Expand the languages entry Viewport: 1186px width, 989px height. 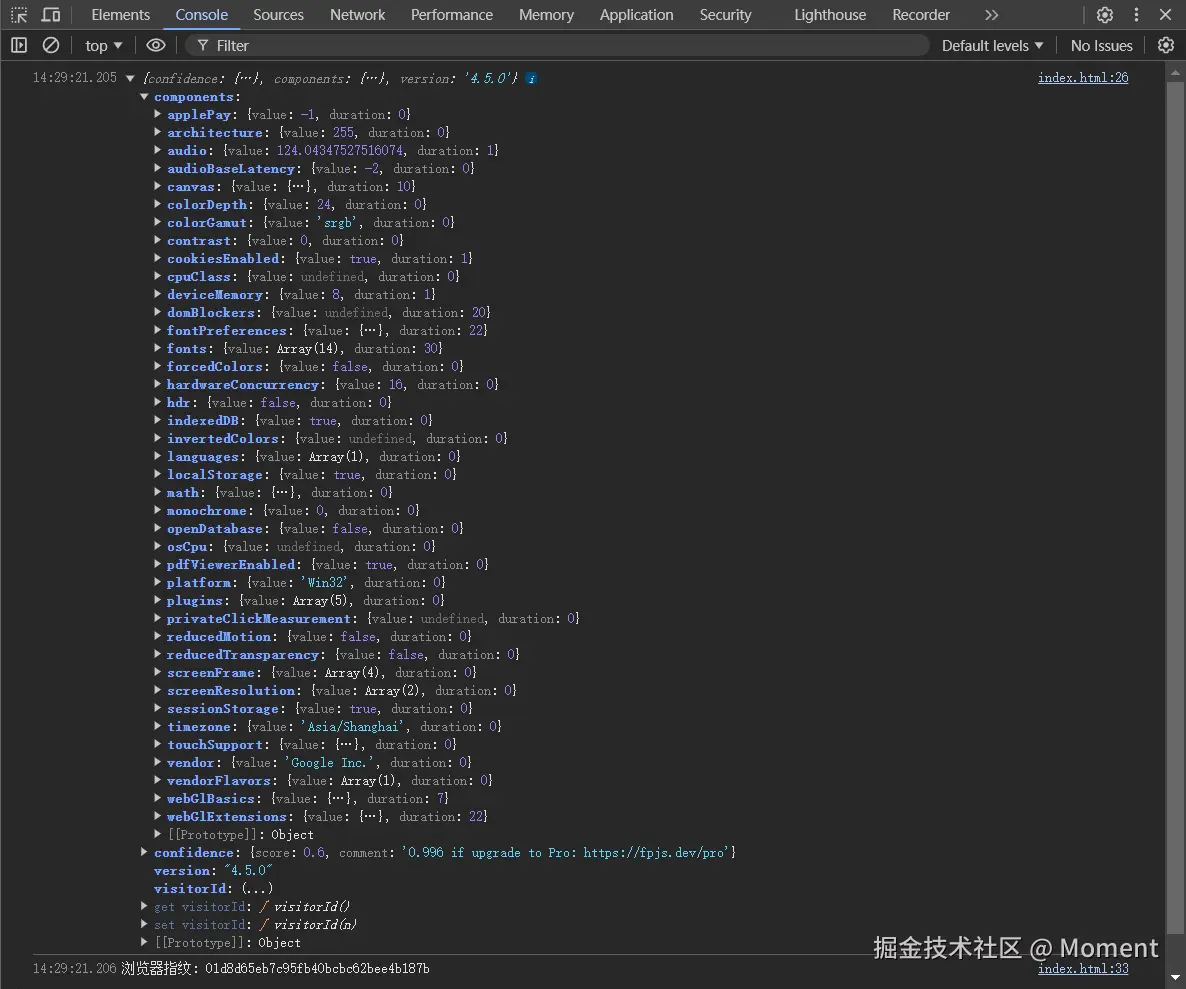pyautogui.click(x=157, y=456)
